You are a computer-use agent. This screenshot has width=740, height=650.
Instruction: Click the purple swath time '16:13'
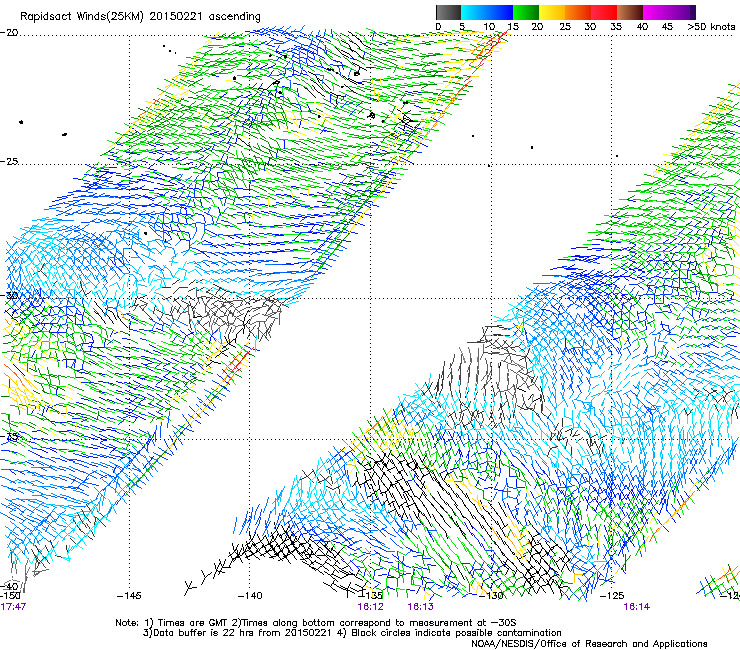(x=420, y=607)
